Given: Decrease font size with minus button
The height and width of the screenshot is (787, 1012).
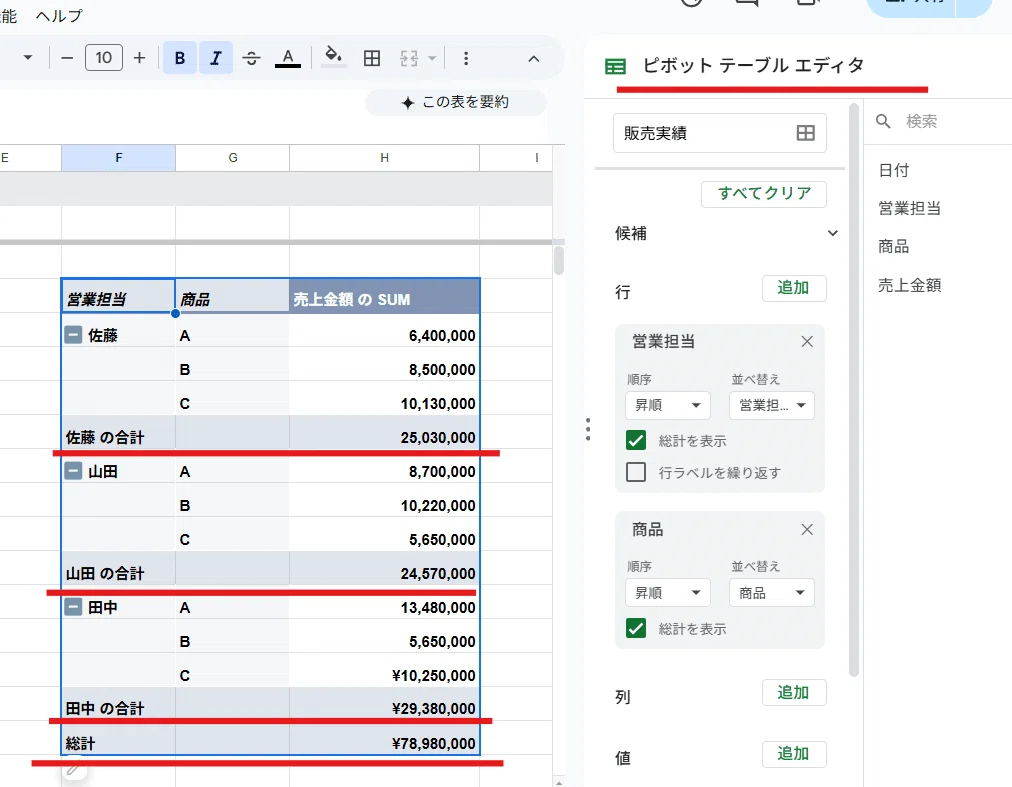Looking at the screenshot, I should [x=67, y=58].
